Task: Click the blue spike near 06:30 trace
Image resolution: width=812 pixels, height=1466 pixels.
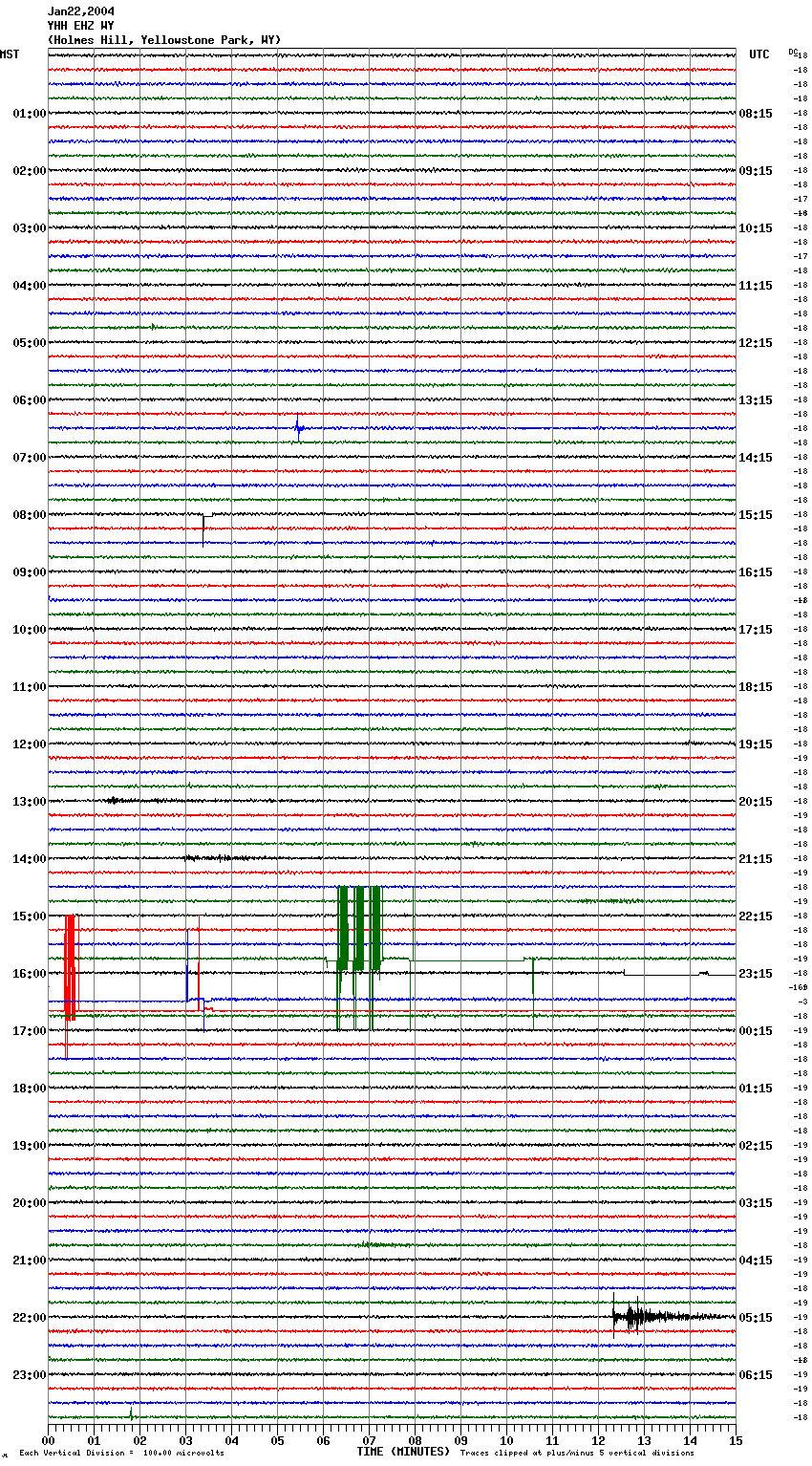Action: [298, 427]
